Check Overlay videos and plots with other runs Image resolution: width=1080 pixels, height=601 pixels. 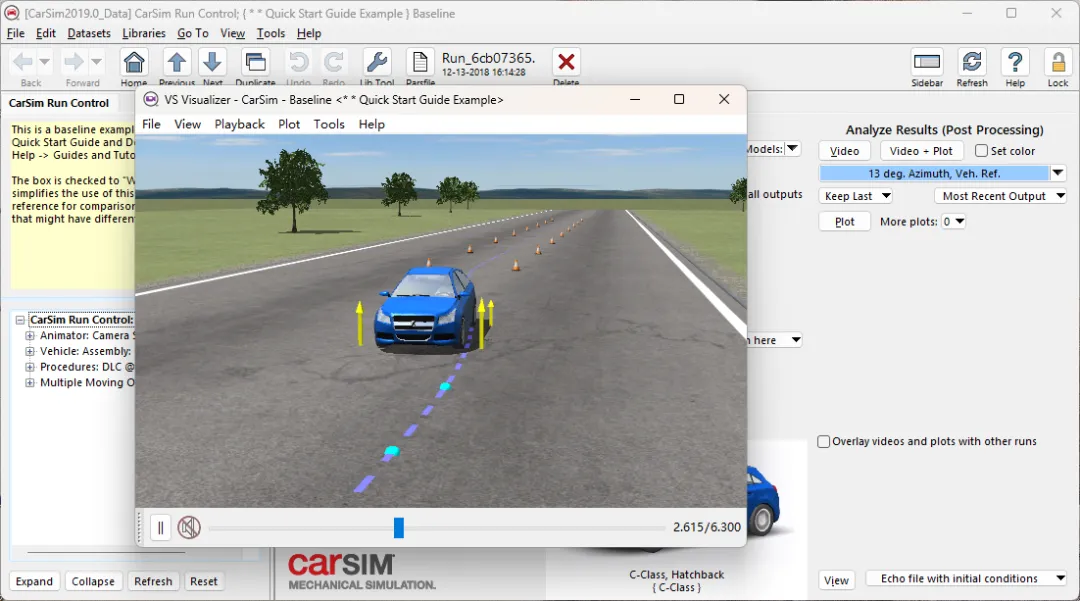[824, 441]
